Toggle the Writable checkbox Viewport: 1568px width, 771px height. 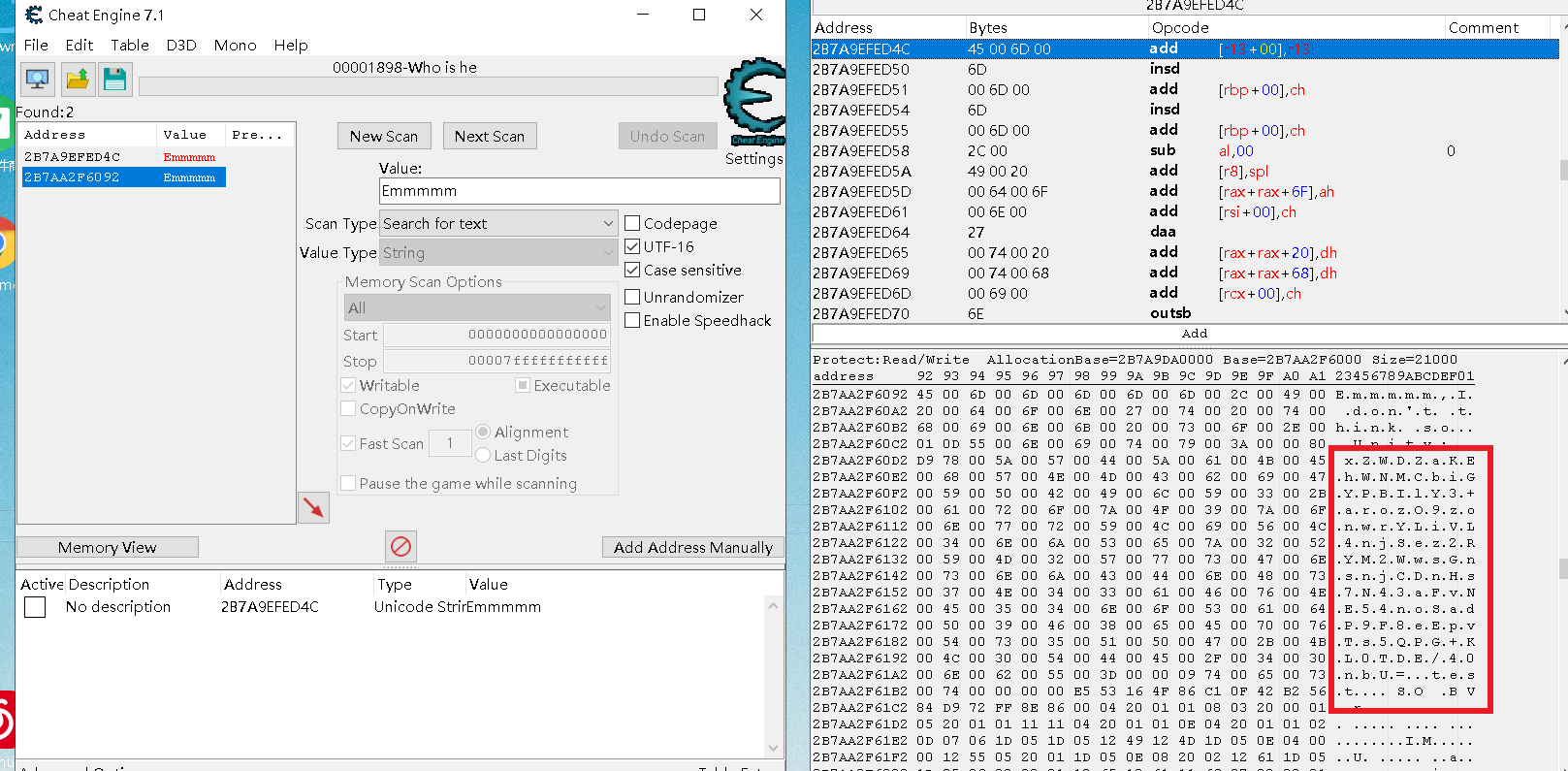tap(348, 385)
